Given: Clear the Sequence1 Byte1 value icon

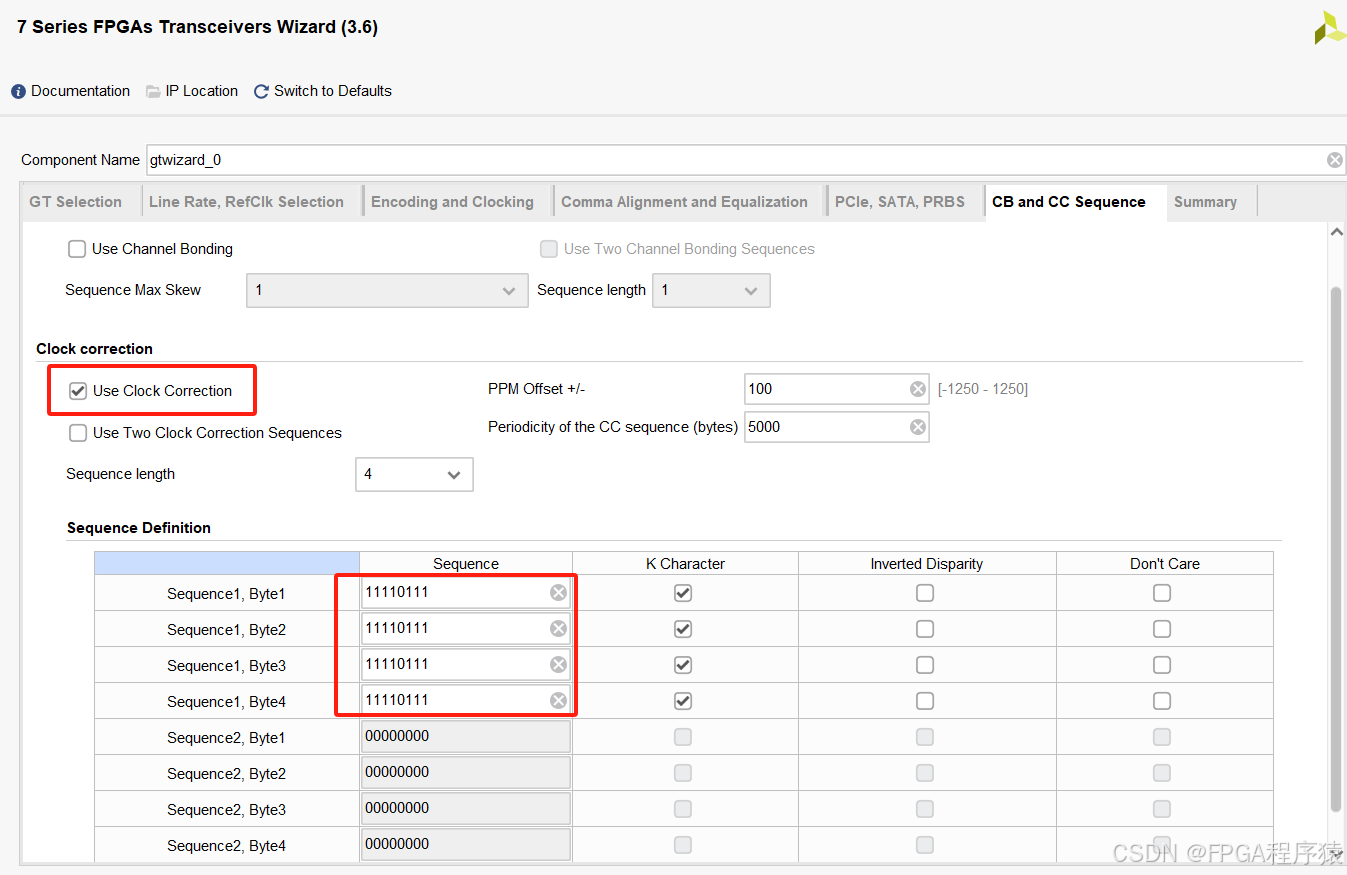Looking at the screenshot, I should click(558, 593).
